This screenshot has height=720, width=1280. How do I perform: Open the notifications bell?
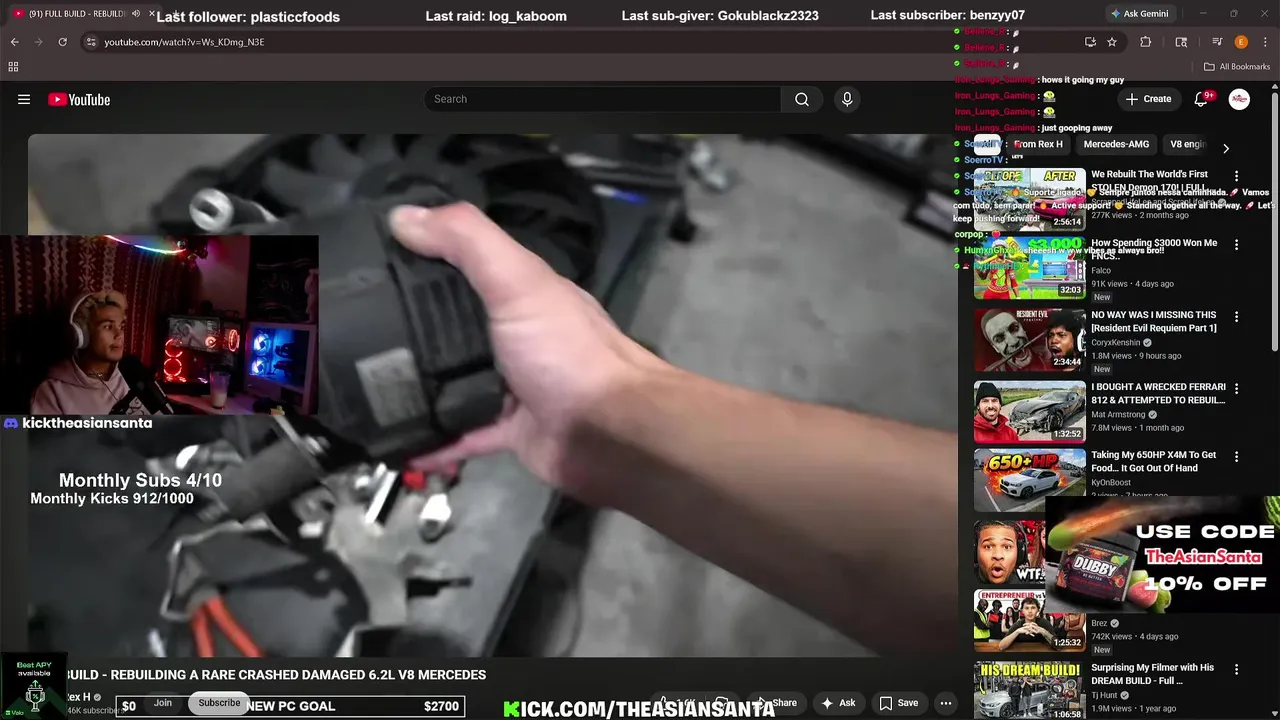[x=1202, y=99]
